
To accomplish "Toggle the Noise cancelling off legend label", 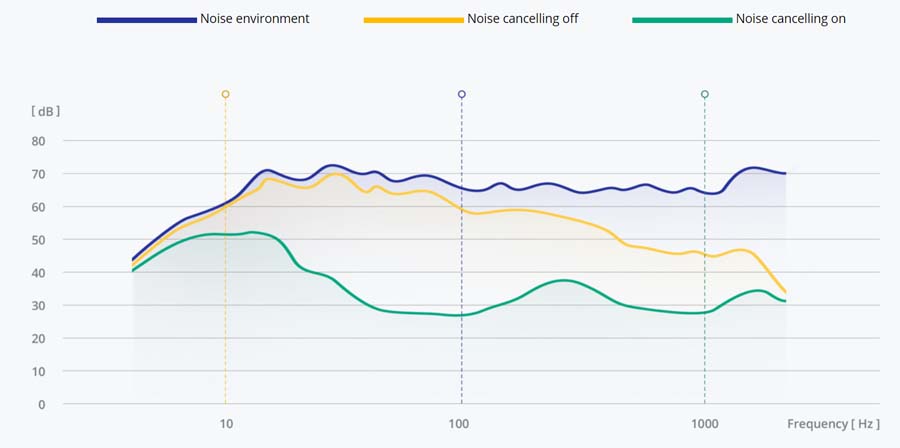I will click(522, 19).
